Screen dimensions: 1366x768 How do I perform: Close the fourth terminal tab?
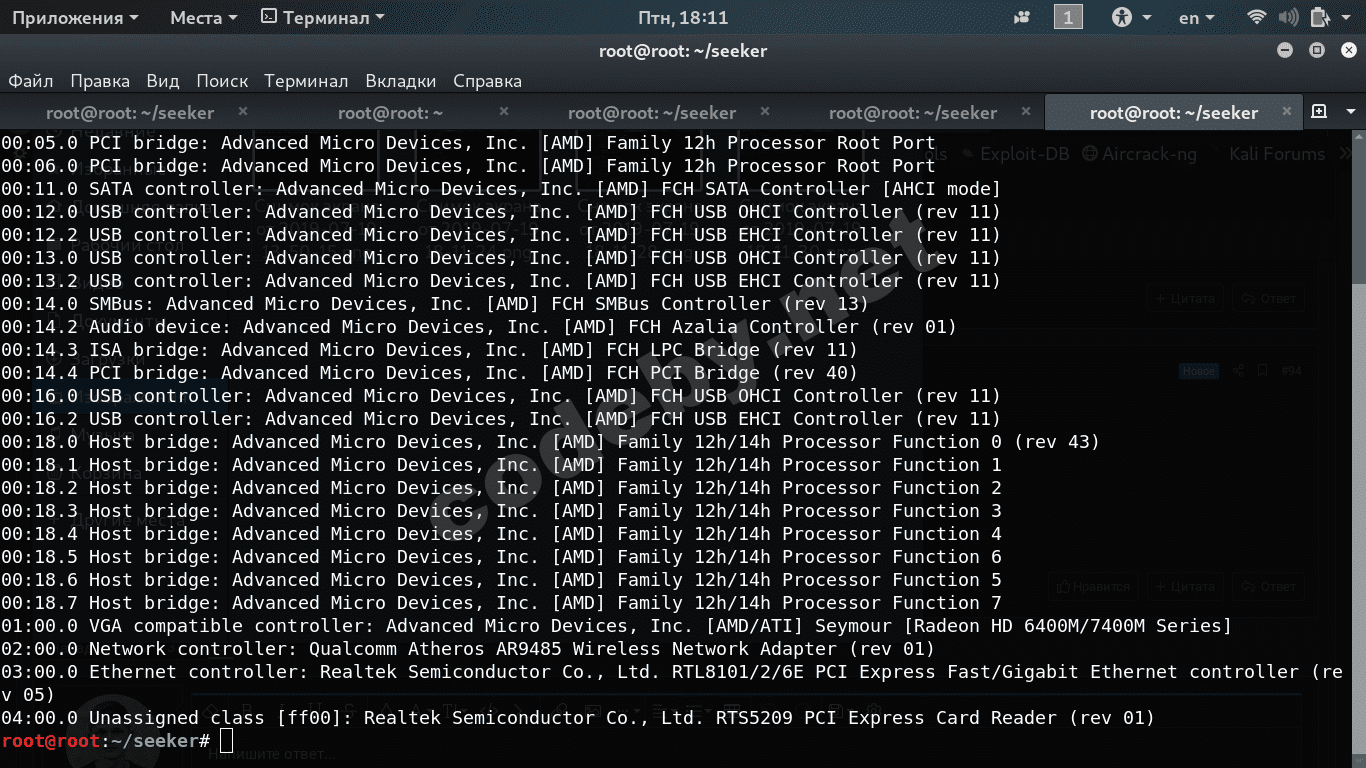coord(1026,112)
